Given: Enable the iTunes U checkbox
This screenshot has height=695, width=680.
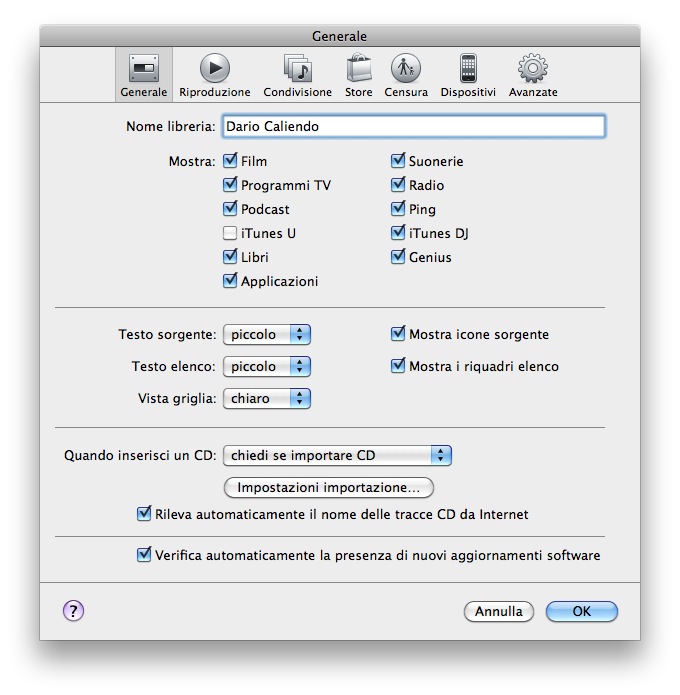Looking at the screenshot, I should 230,234.
